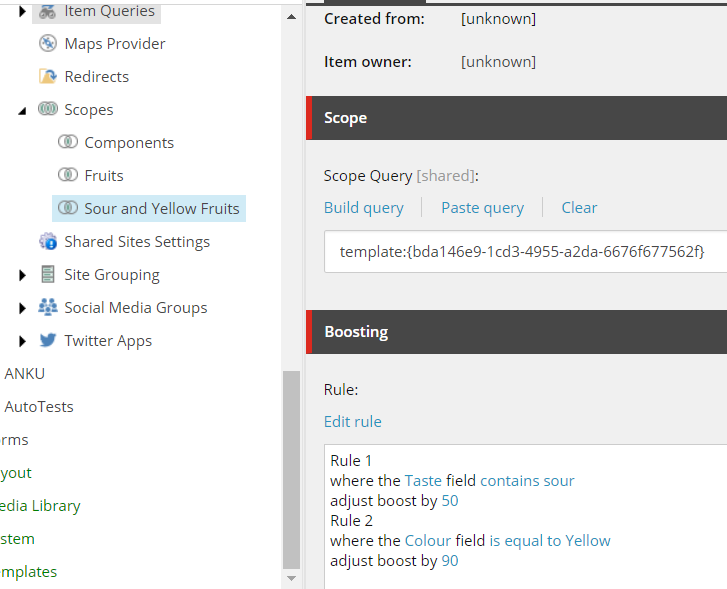Click the Redirects folder arrow icon

click(x=48, y=76)
